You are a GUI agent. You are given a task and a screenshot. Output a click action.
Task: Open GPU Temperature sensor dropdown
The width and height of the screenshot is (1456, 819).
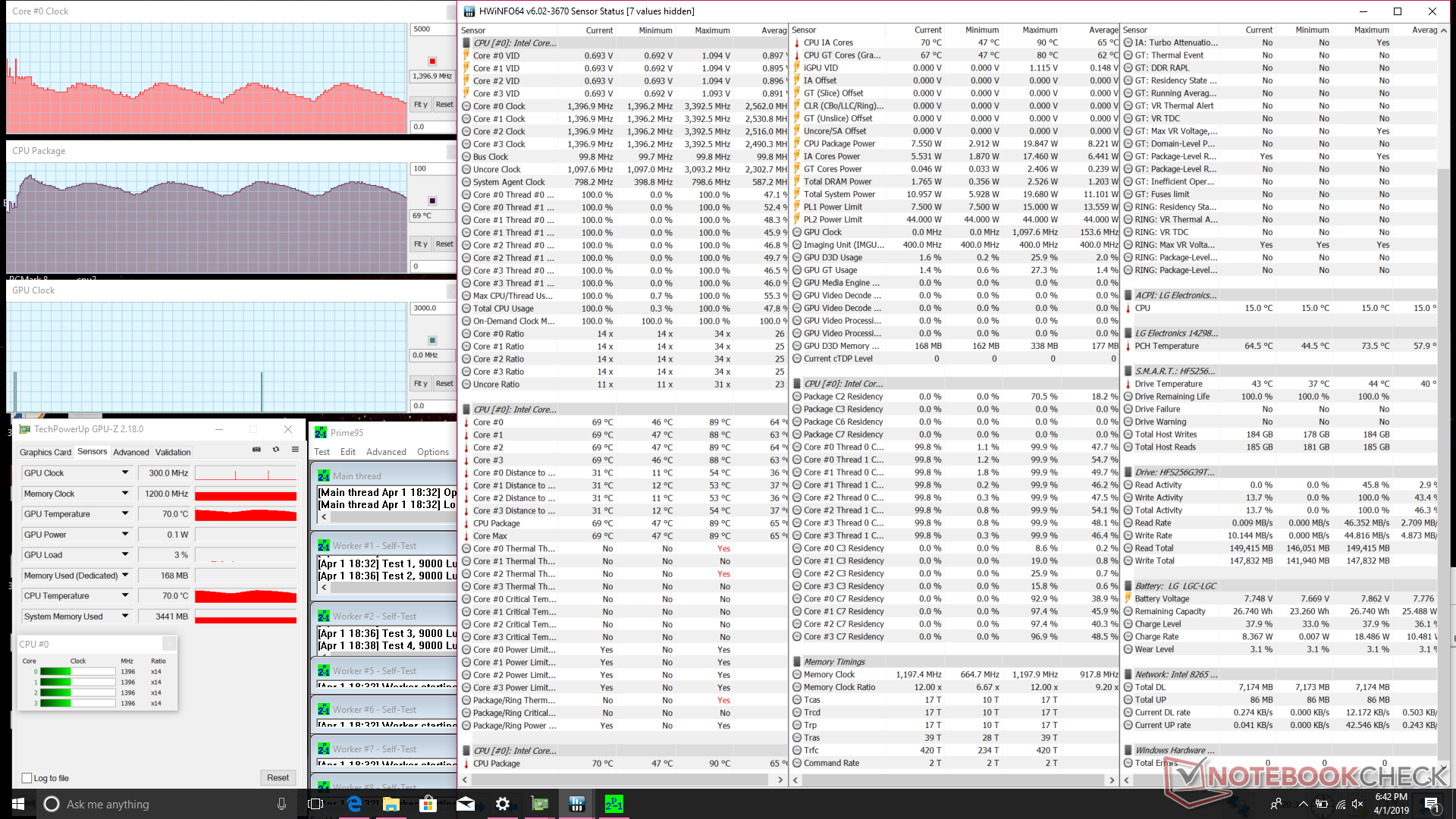[125, 514]
